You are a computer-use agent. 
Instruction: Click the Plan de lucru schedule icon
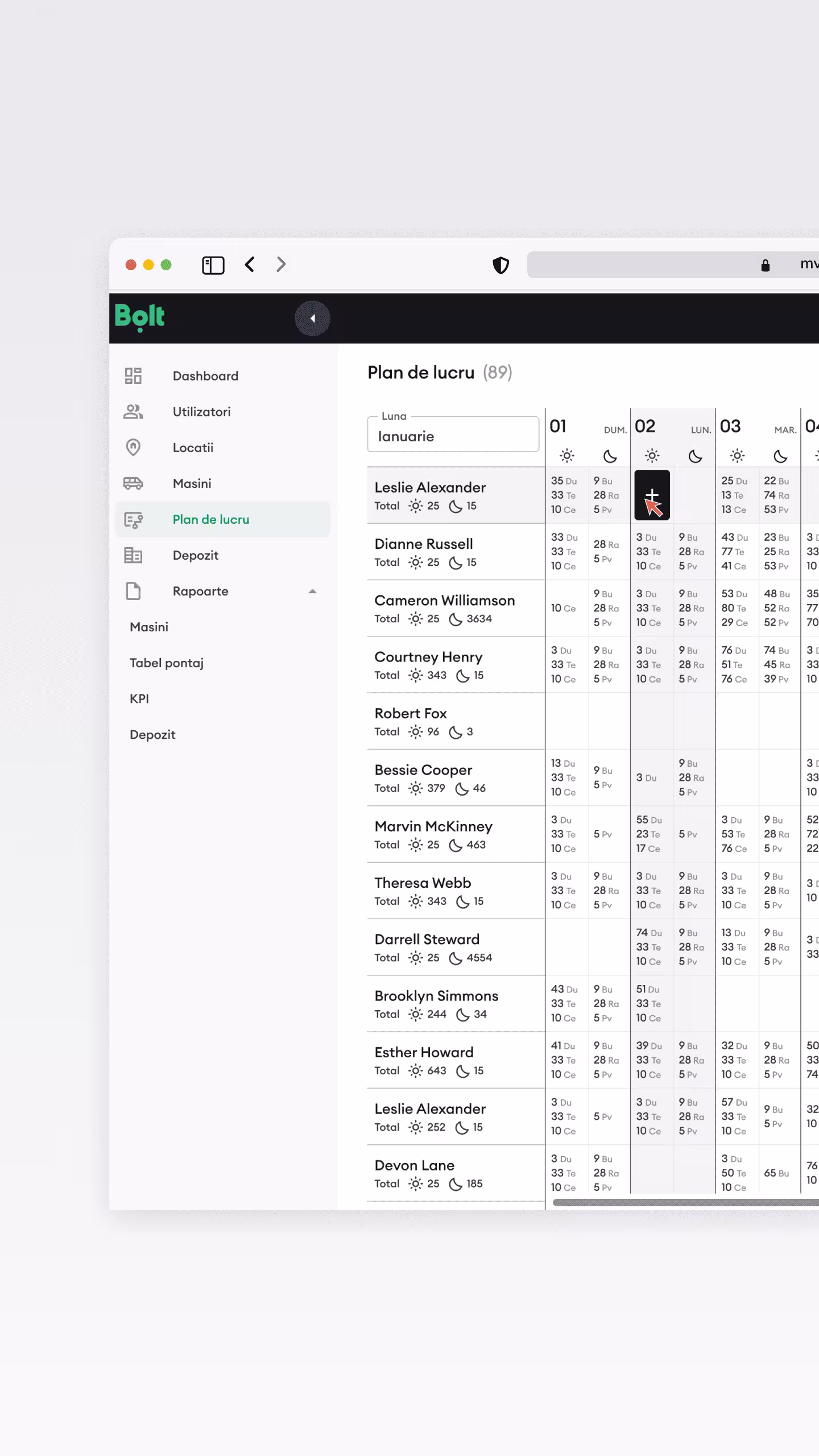coord(133,520)
